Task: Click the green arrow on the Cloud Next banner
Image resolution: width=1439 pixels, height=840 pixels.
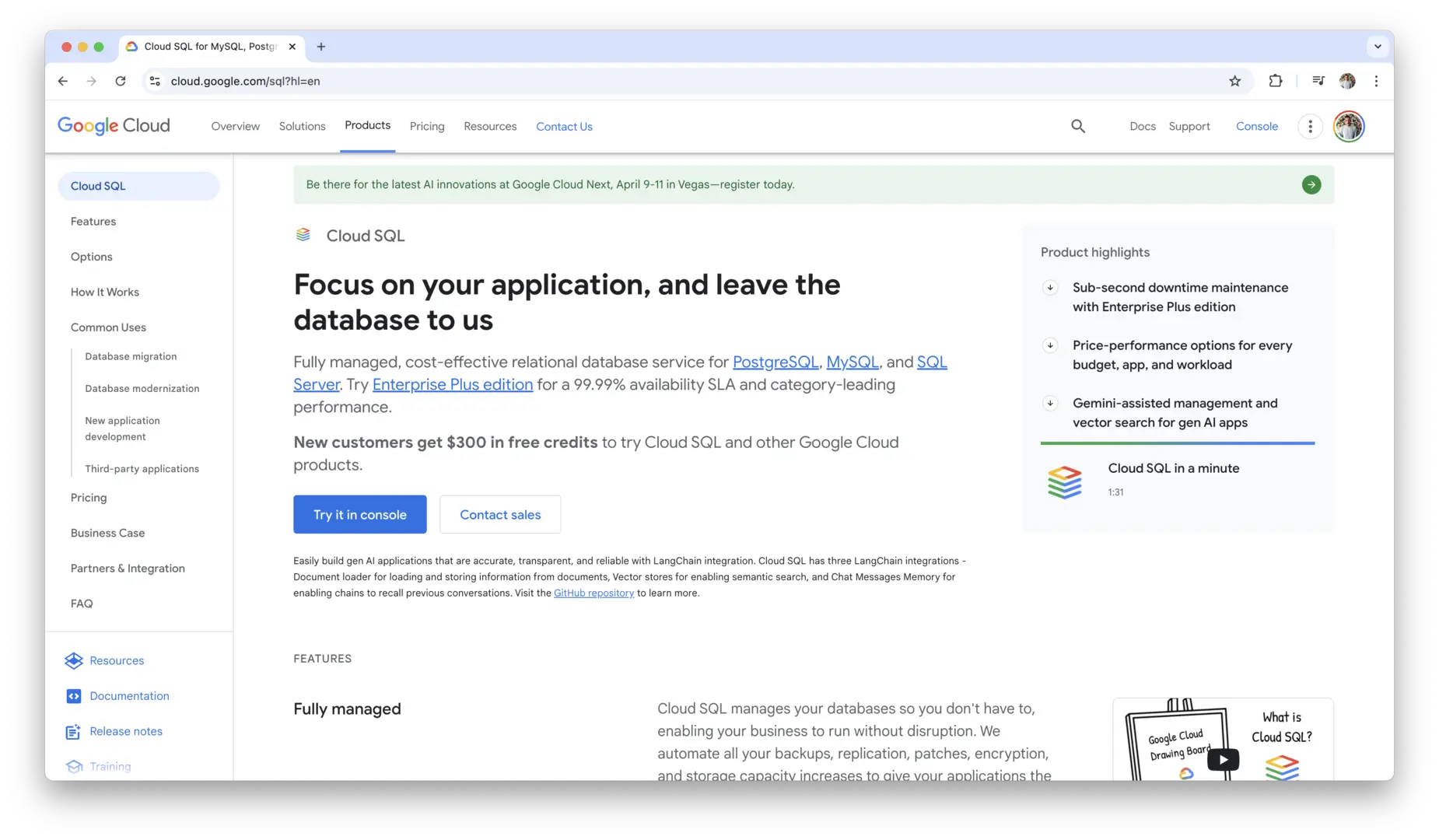Action: click(x=1311, y=185)
